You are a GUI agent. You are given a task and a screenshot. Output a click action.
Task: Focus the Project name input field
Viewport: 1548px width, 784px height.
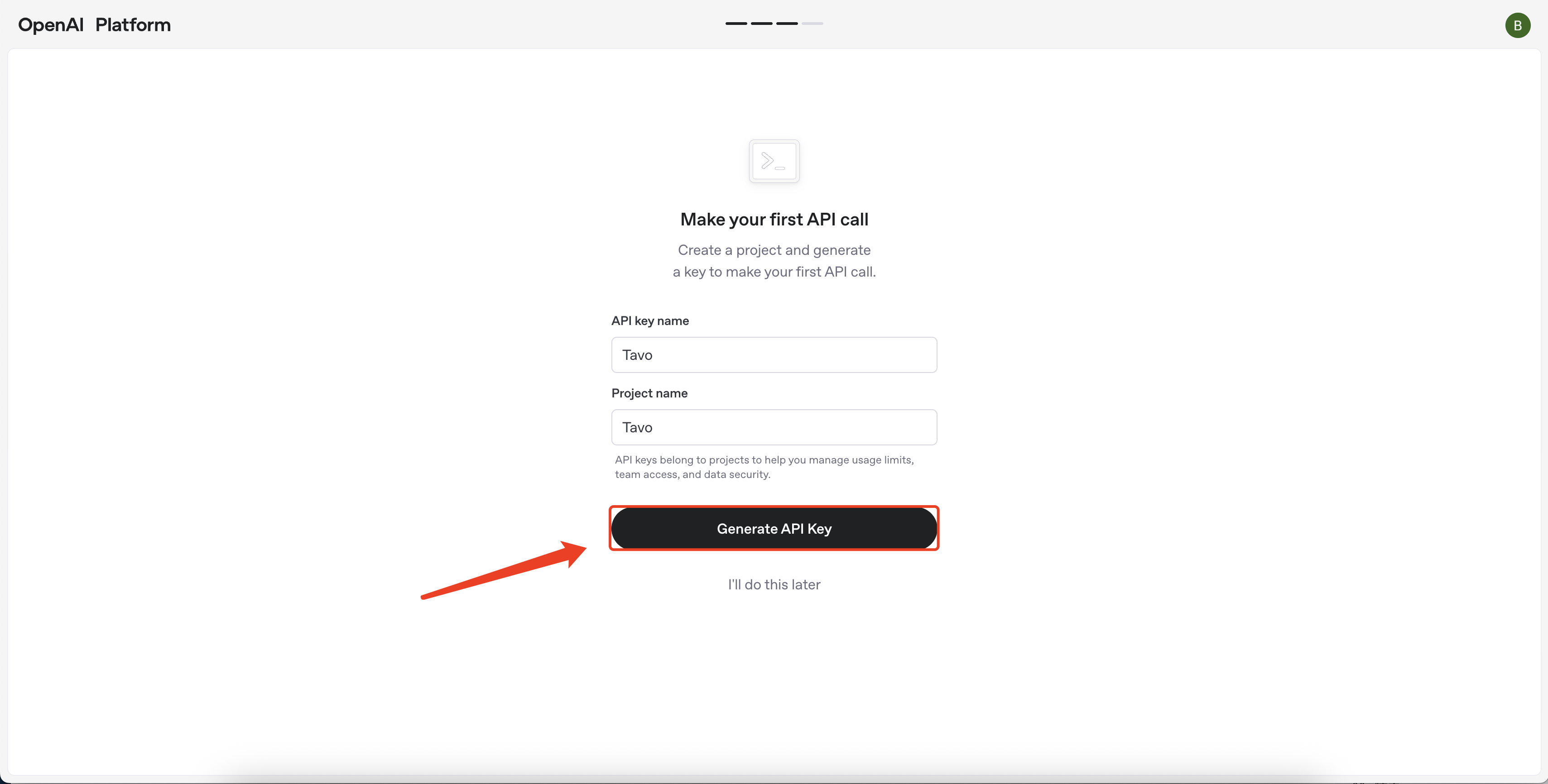coord(774,427)
